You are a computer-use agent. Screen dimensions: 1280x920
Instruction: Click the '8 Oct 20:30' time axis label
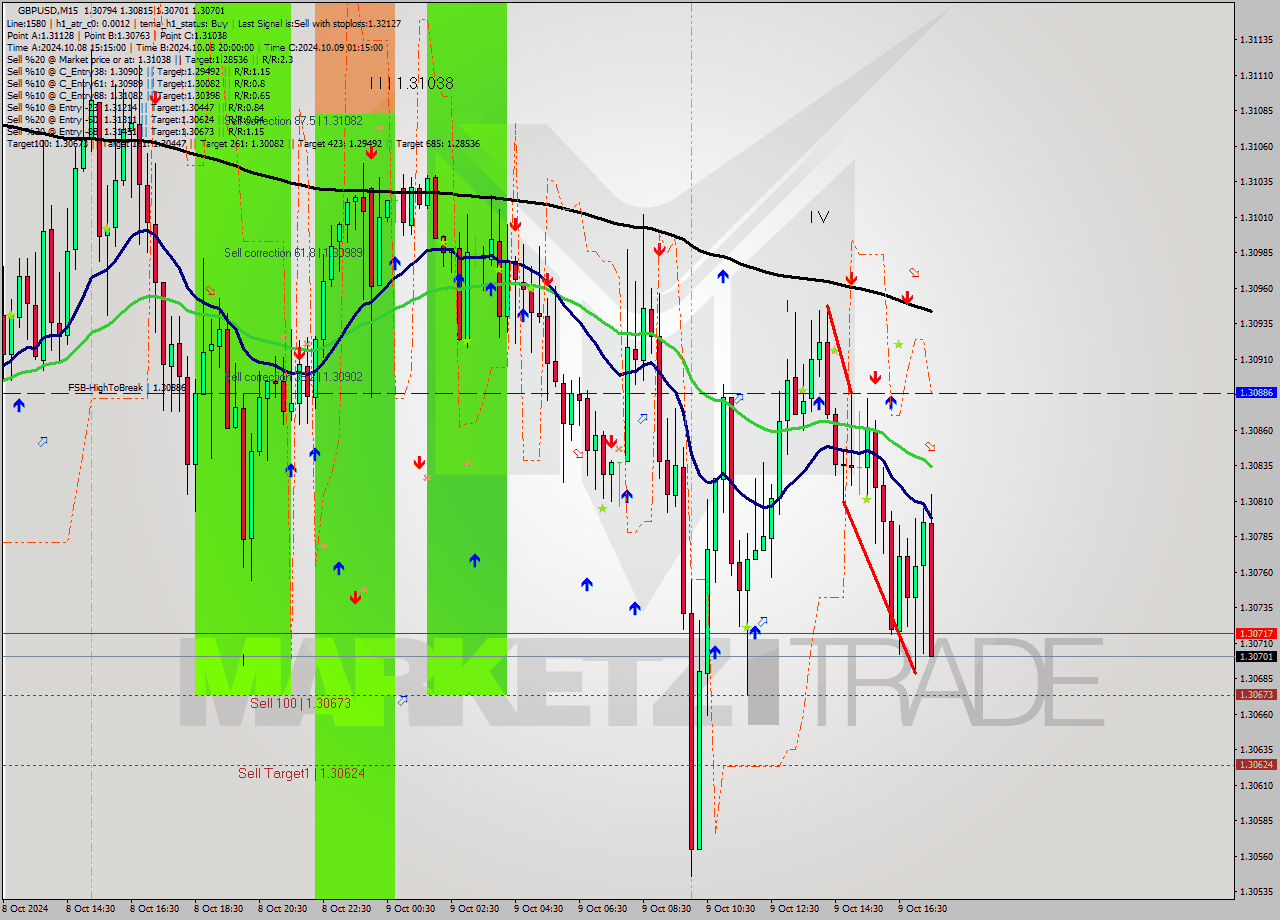[283, 909]
